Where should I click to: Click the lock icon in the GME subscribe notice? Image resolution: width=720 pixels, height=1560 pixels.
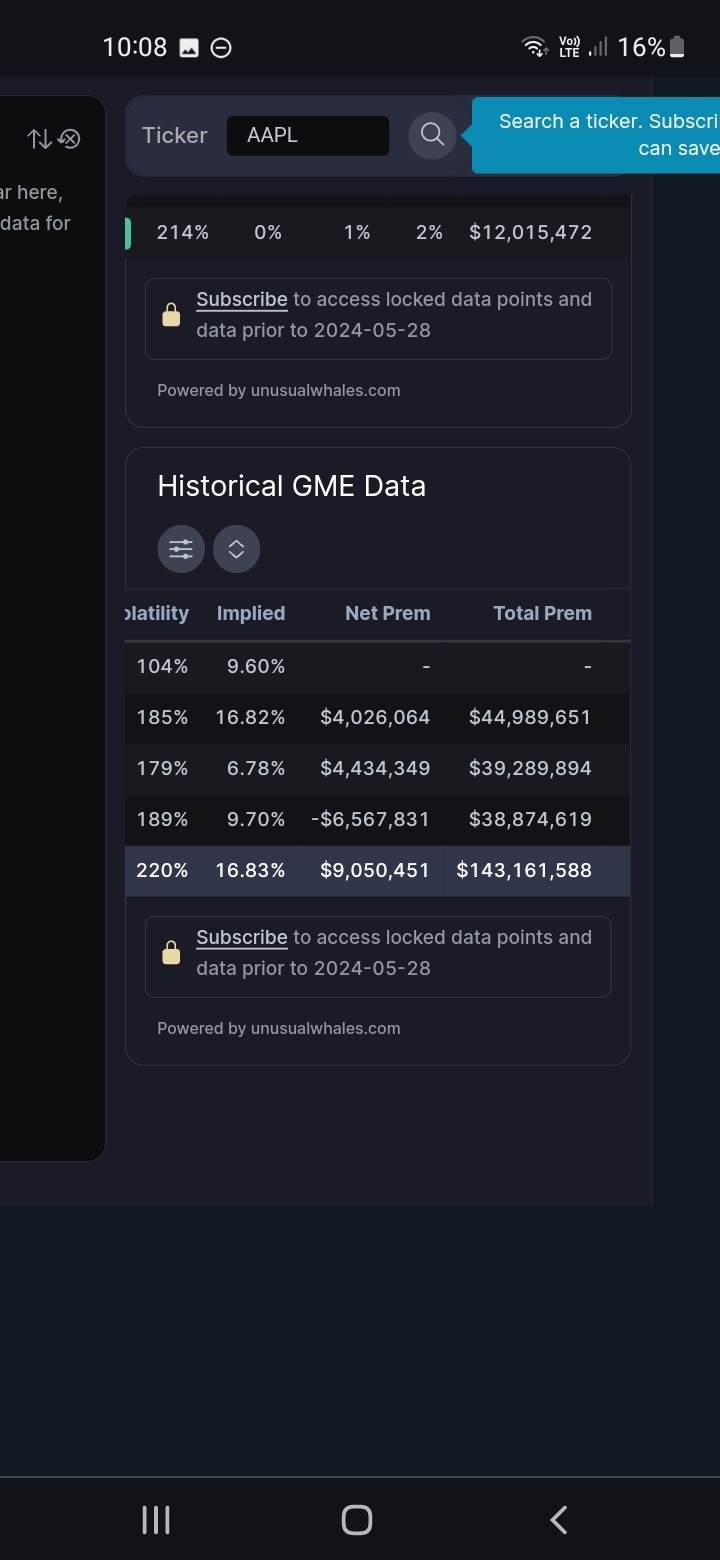tap(171, 953)
